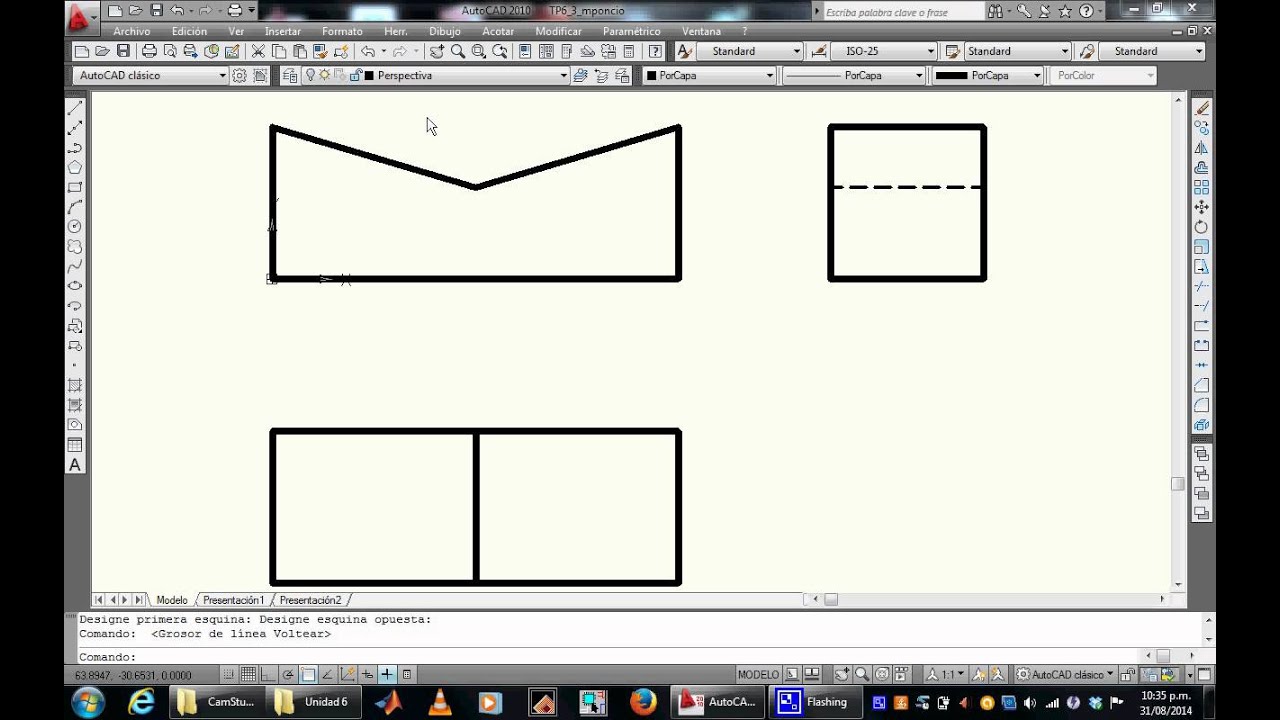Open the annotation scale 1:1 dropdown

tap(946, 675)
